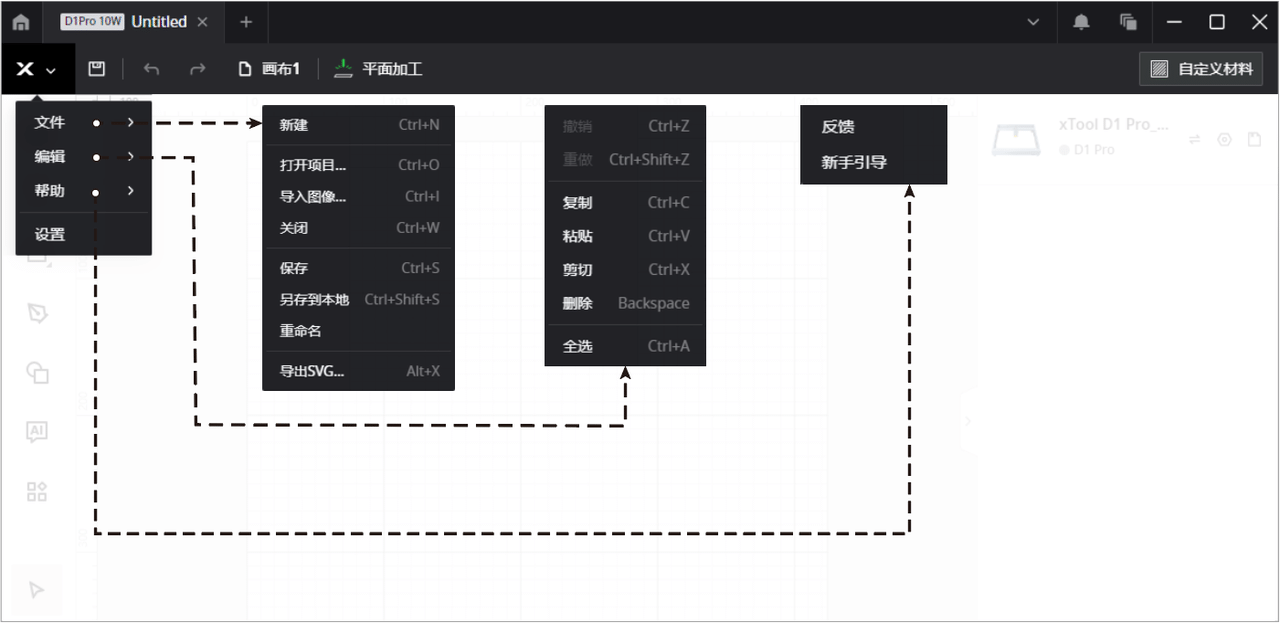
Task: Choose 导出SVG... in file submenu
Action: [358, 371]
